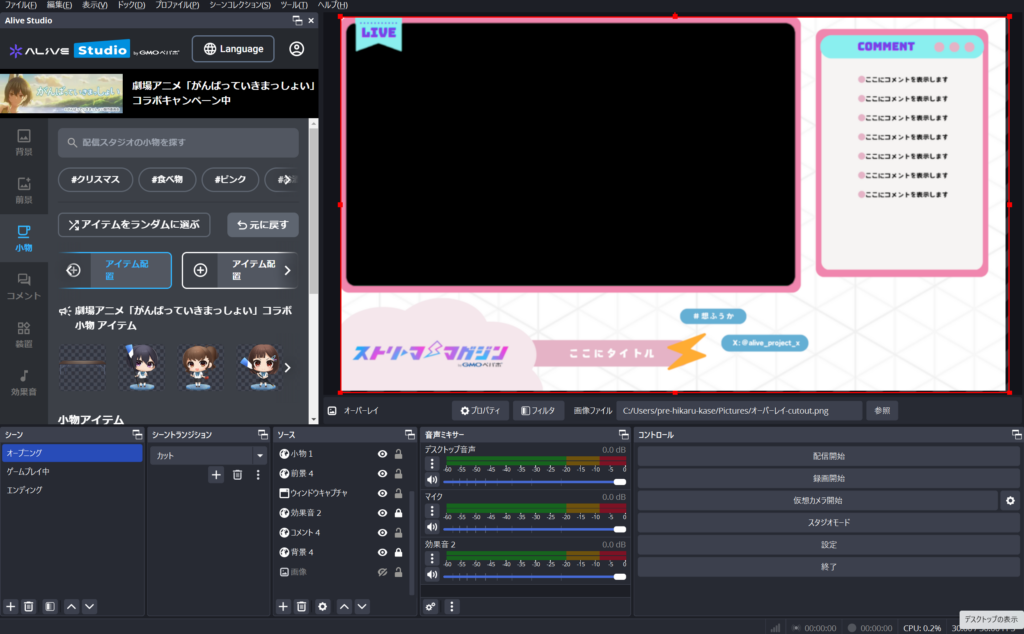Open advanced audio properties gears icon
The image size is (1024, 634).
click(430, 607)
